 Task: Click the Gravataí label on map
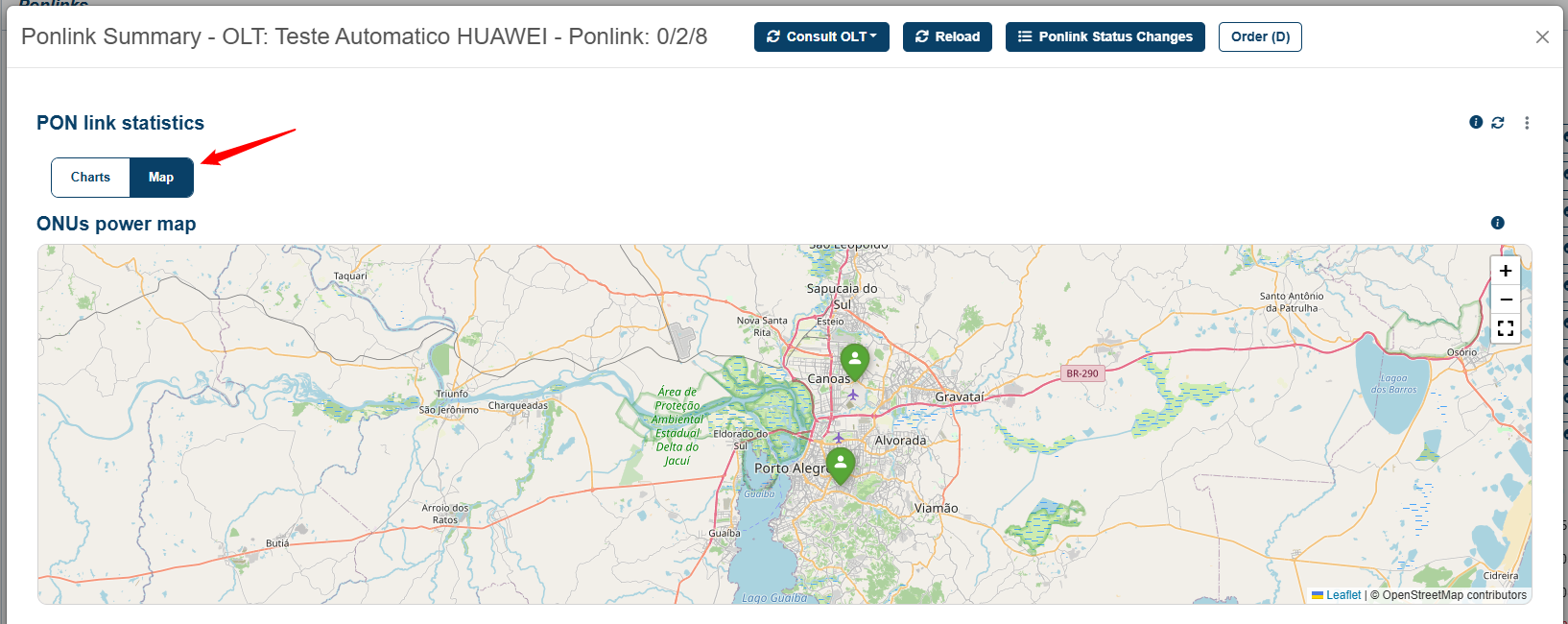pos(960,396)
